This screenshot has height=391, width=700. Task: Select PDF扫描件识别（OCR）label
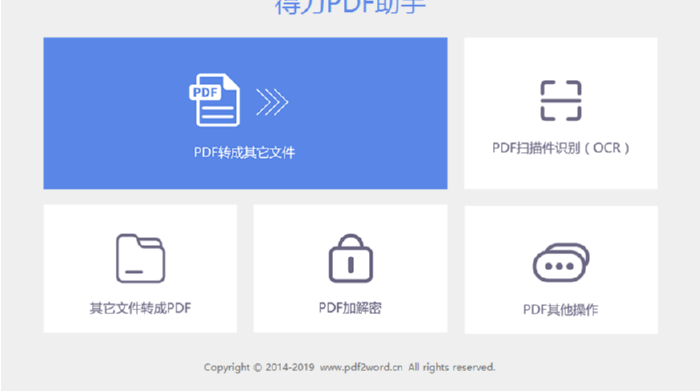coord(561,148)
